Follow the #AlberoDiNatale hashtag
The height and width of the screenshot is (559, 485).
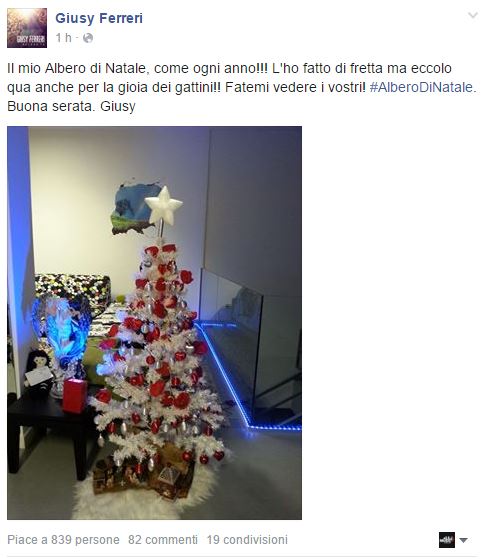421,87
